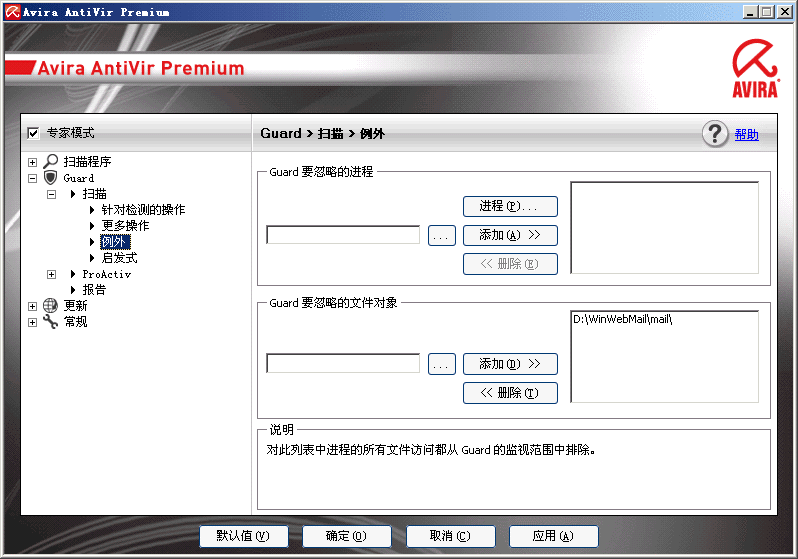Click the globe icon beside 更新
The width and height of the screenshot is (798, 559).
pos(50,305)
